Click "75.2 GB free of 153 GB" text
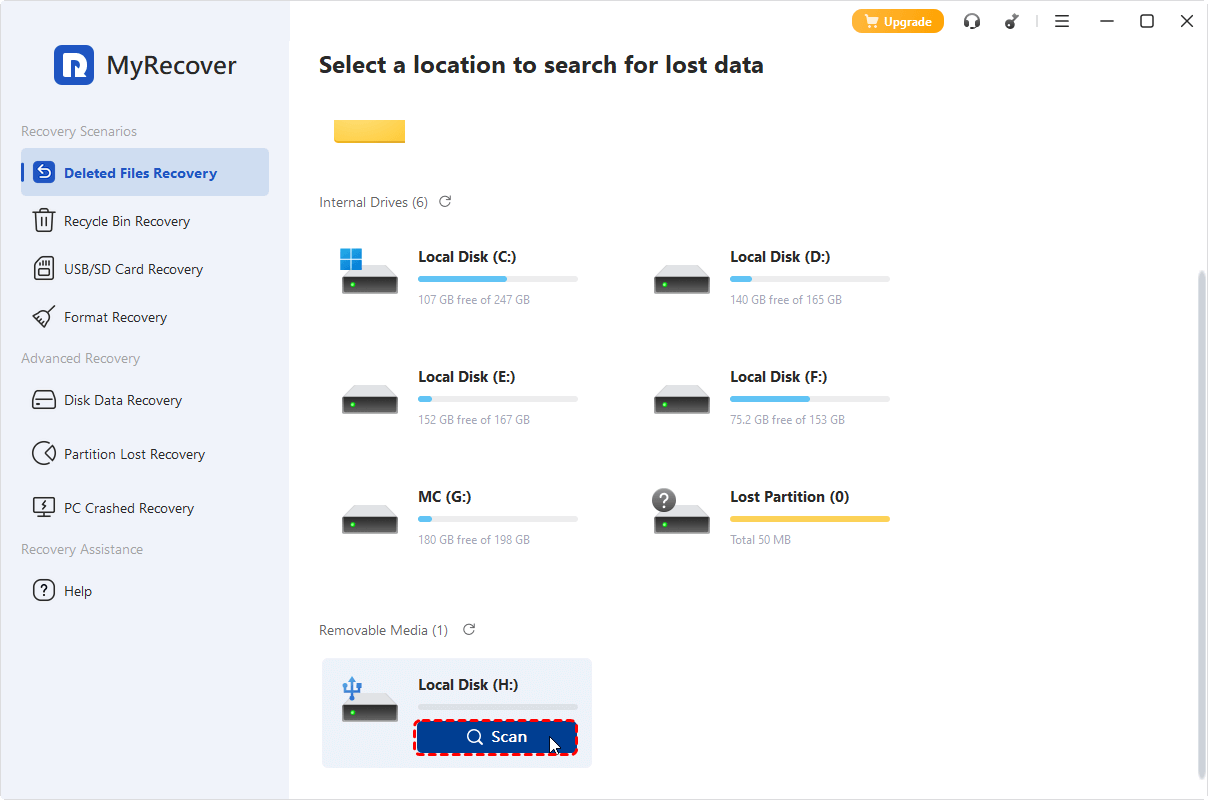1208x800 pixels. (x=788, y=420)
